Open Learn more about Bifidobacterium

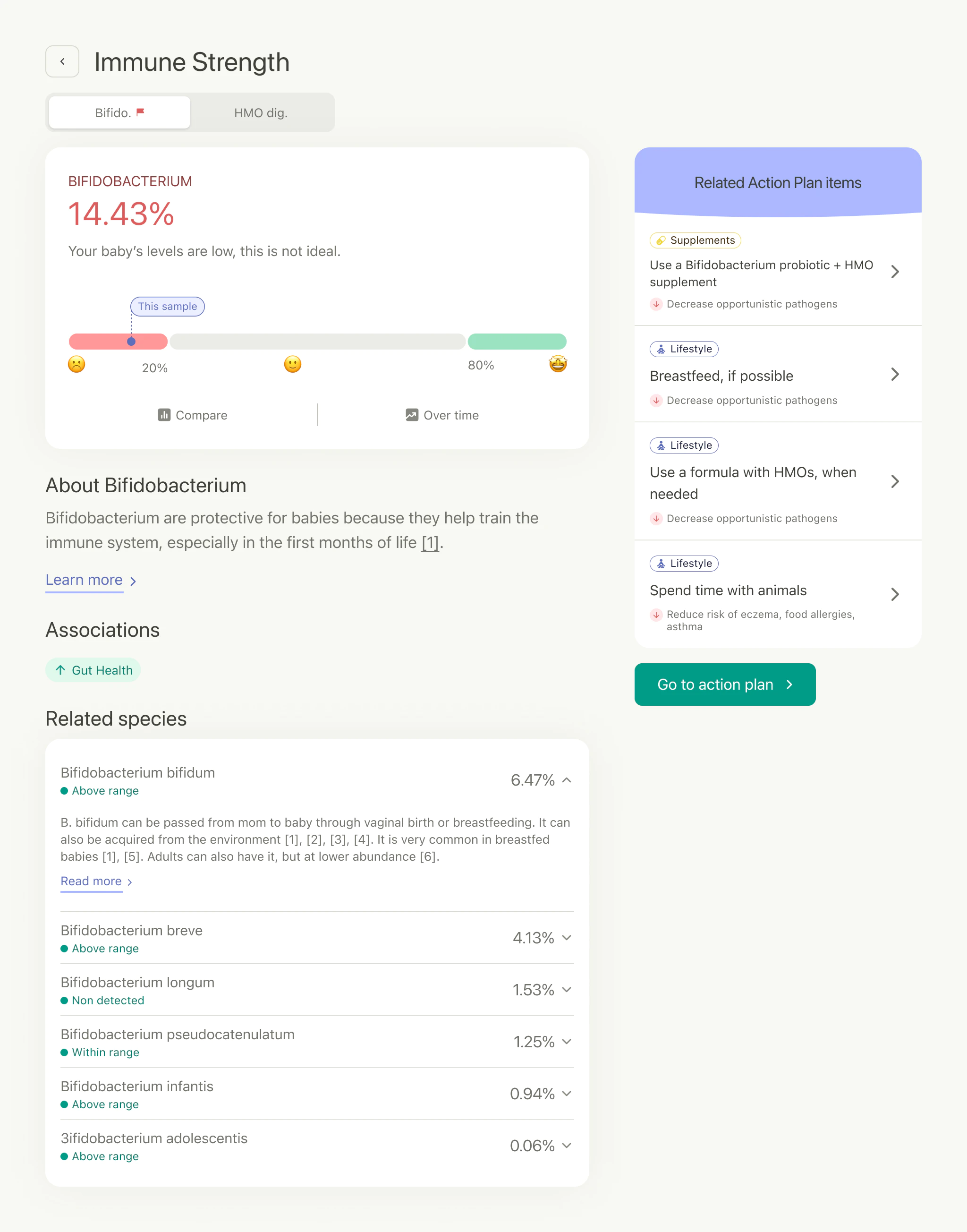84,580
